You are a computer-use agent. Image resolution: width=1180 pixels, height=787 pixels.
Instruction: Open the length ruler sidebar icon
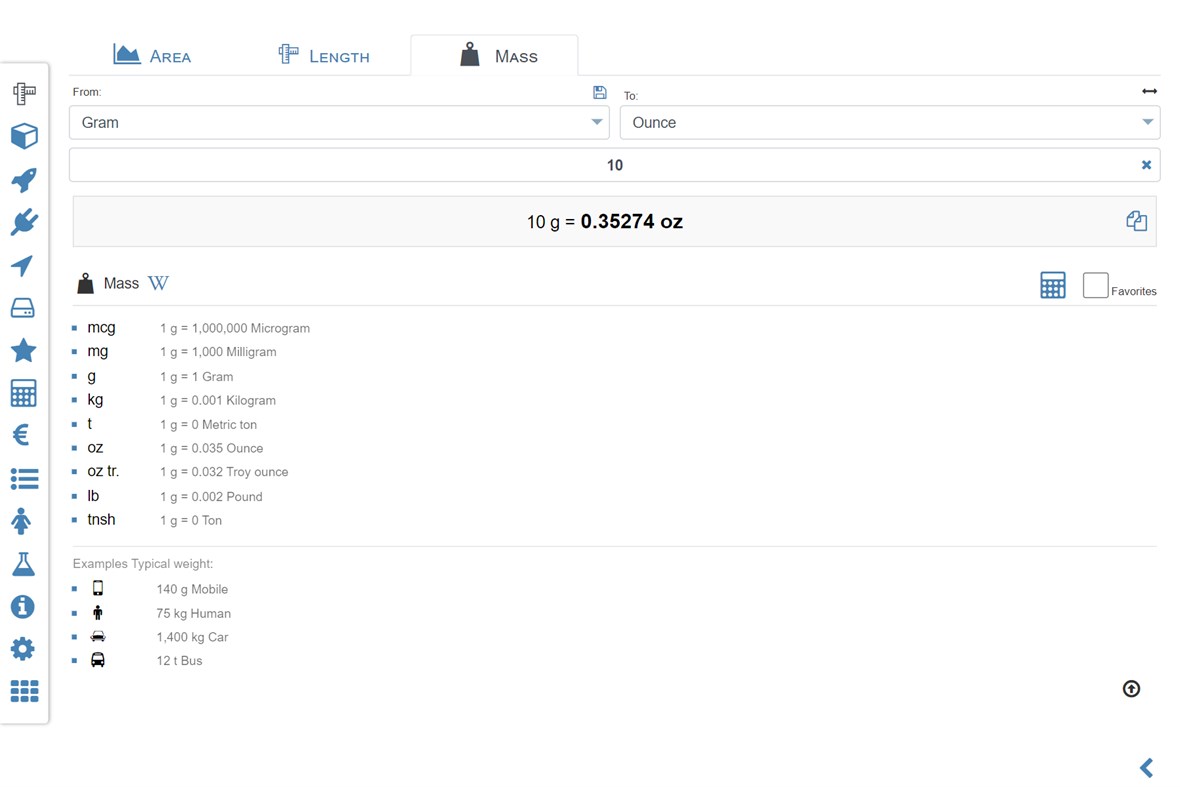24,93
